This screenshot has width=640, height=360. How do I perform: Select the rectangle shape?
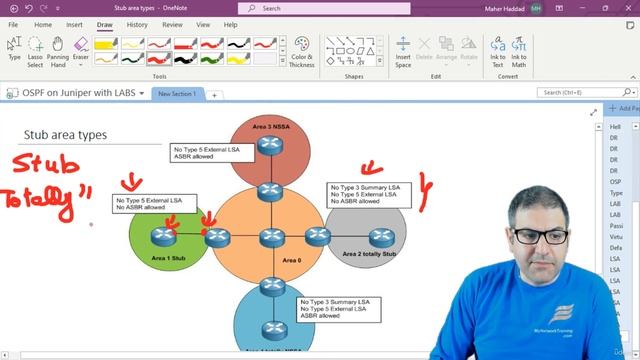coord(340,51)
